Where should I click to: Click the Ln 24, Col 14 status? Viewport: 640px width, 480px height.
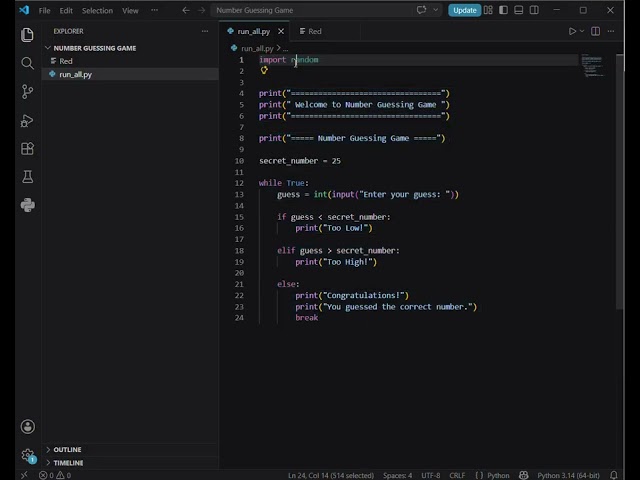(331, 476)
